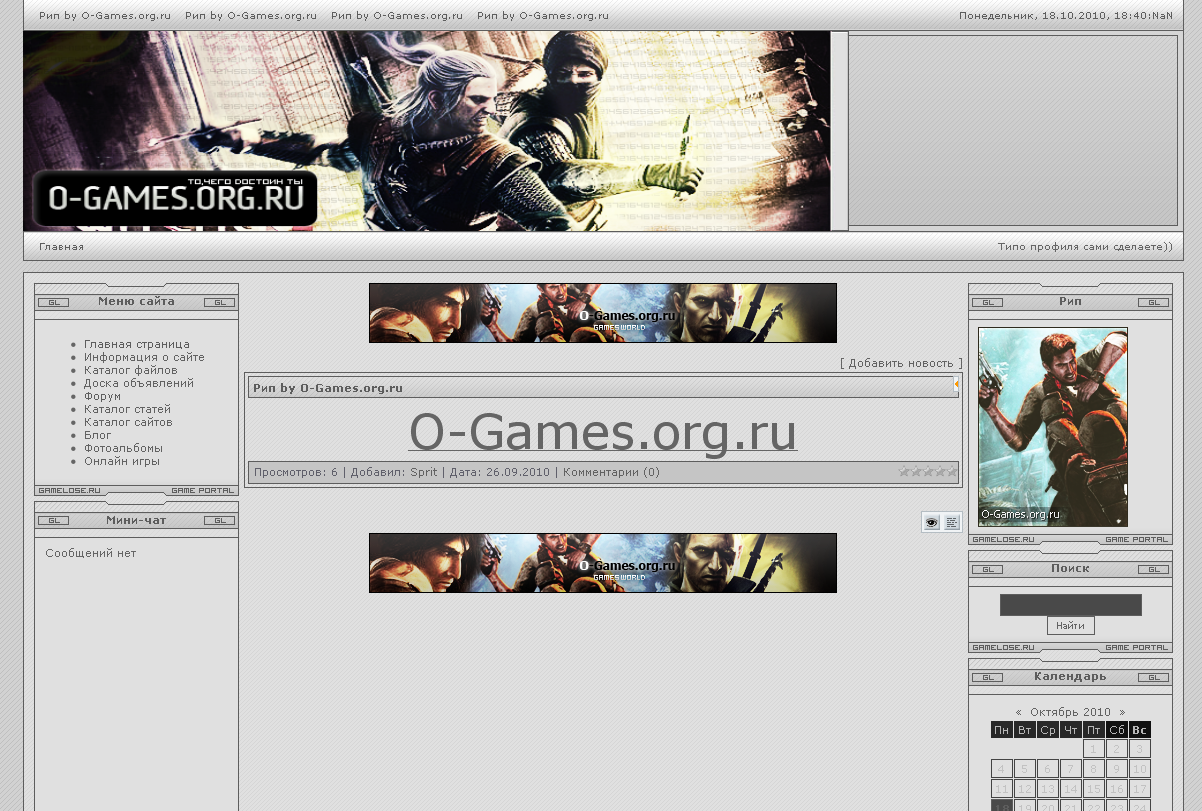Click the Поиск panel title

coord(1070,568)
